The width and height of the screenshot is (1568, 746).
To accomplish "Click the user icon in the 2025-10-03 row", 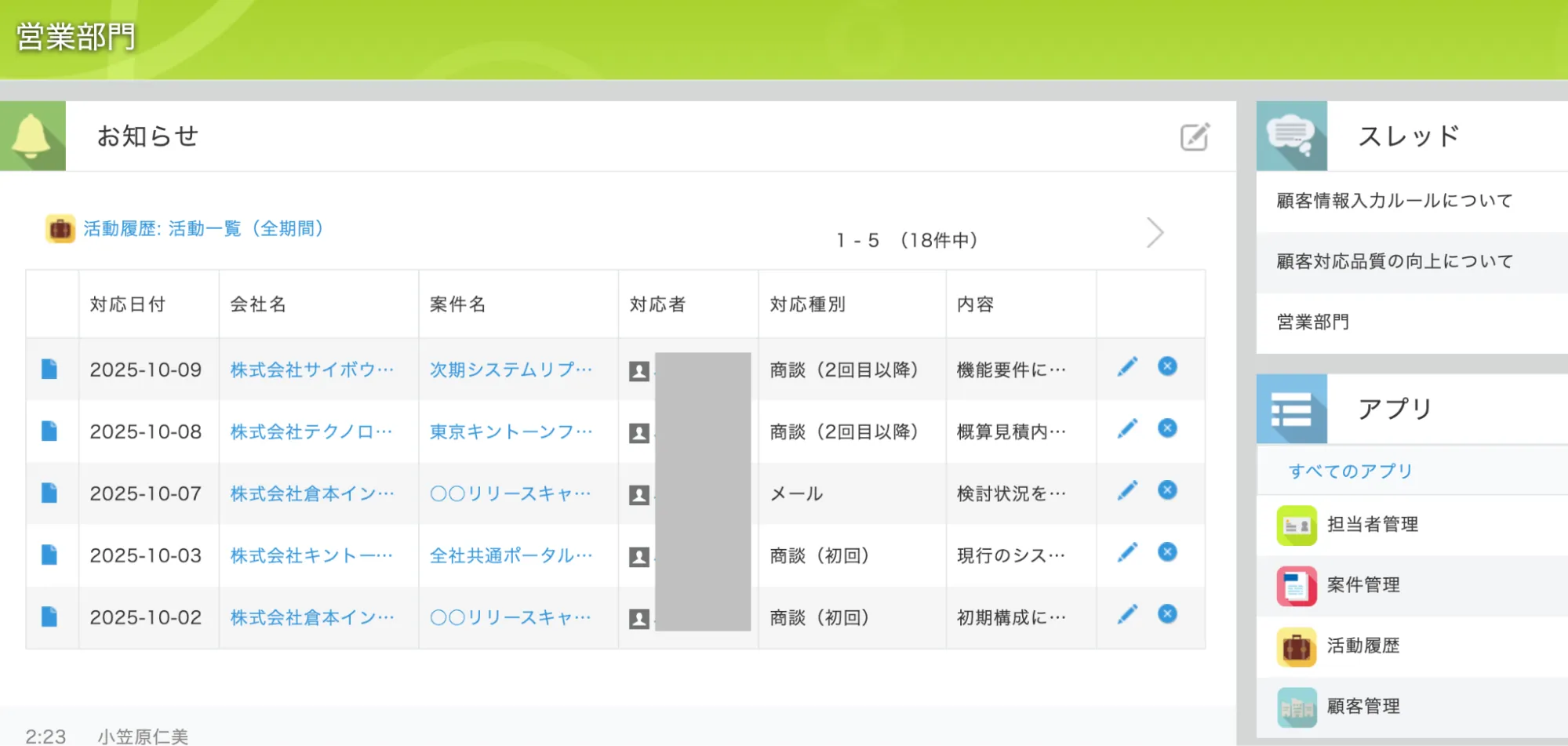I will coord(639,556).
